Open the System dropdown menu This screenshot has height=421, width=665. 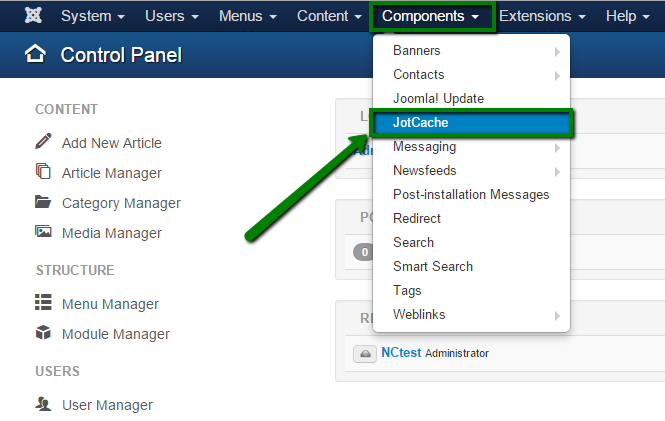(x=93, y=16)
